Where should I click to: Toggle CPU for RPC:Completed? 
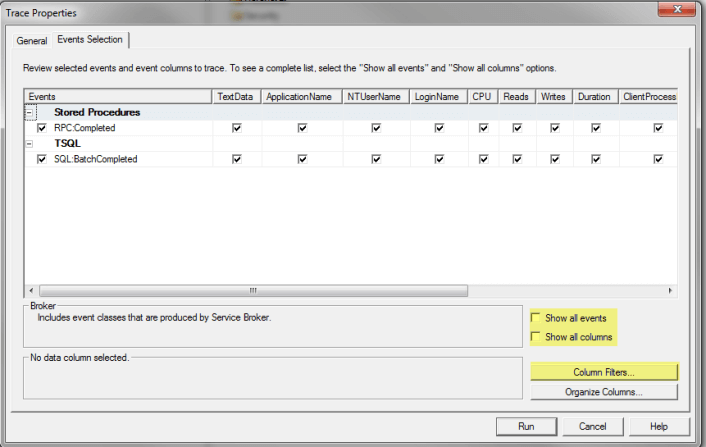(484, 128)
